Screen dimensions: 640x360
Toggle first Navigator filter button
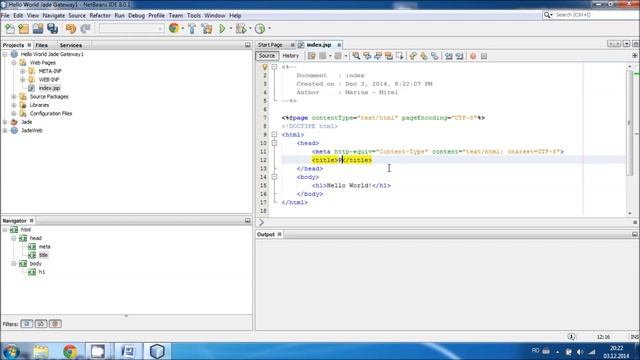pyautogui.click(x=27, y=324)
